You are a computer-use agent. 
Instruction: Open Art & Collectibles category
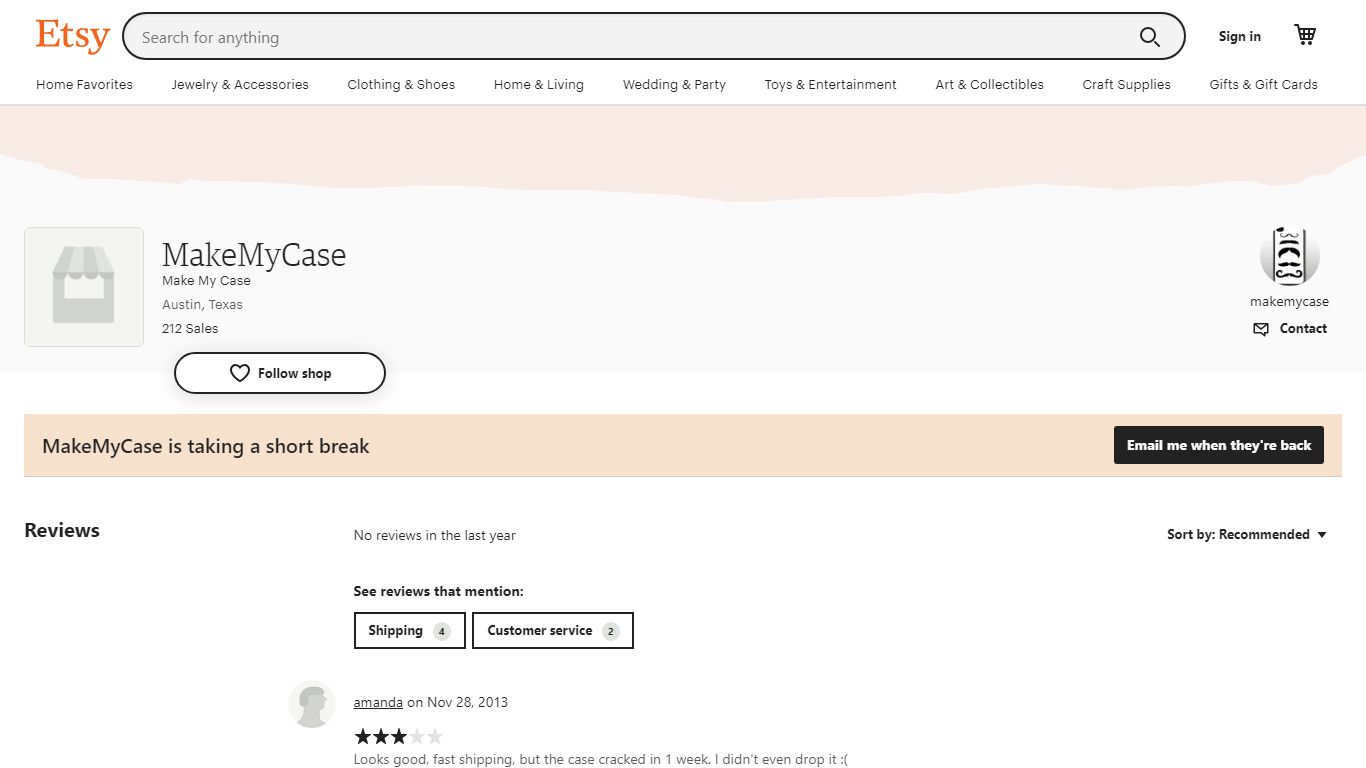pyautogui.click(x=989, y=84)
